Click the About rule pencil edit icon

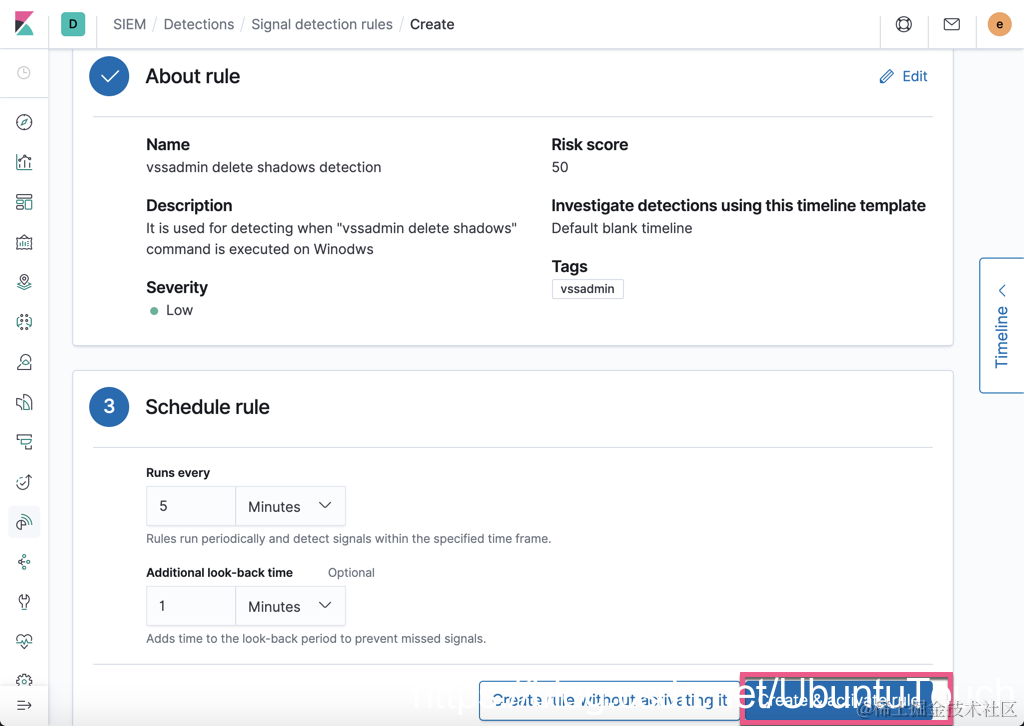pos(887,76)
